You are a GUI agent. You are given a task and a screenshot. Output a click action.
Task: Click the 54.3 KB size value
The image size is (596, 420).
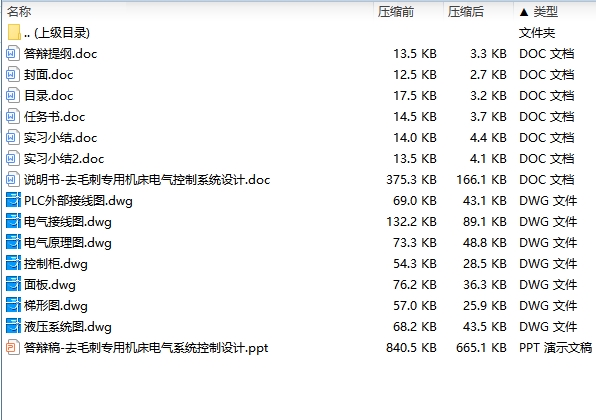tap(415, 263)
